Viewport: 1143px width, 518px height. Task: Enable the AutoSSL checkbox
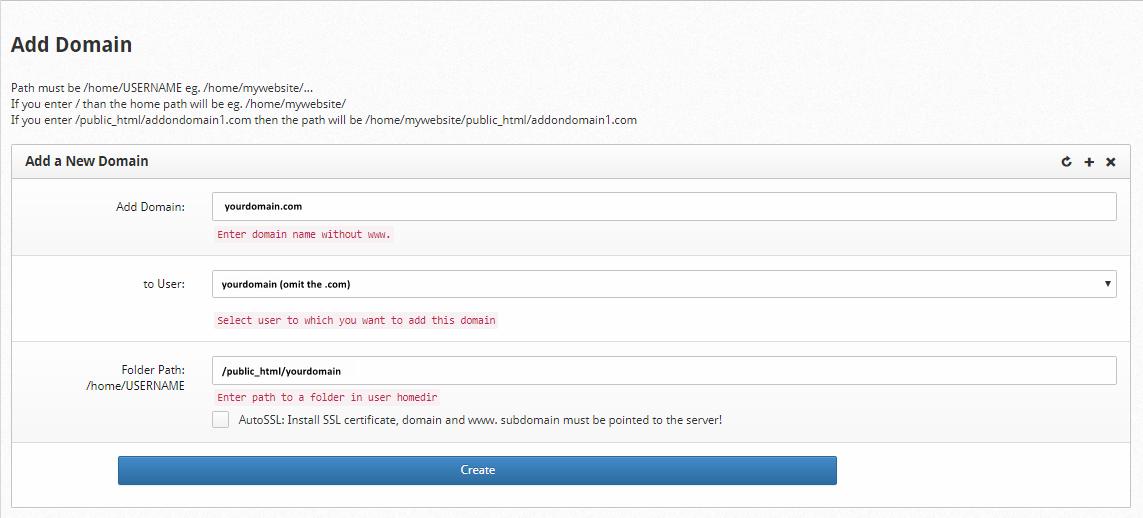(220, 420)
